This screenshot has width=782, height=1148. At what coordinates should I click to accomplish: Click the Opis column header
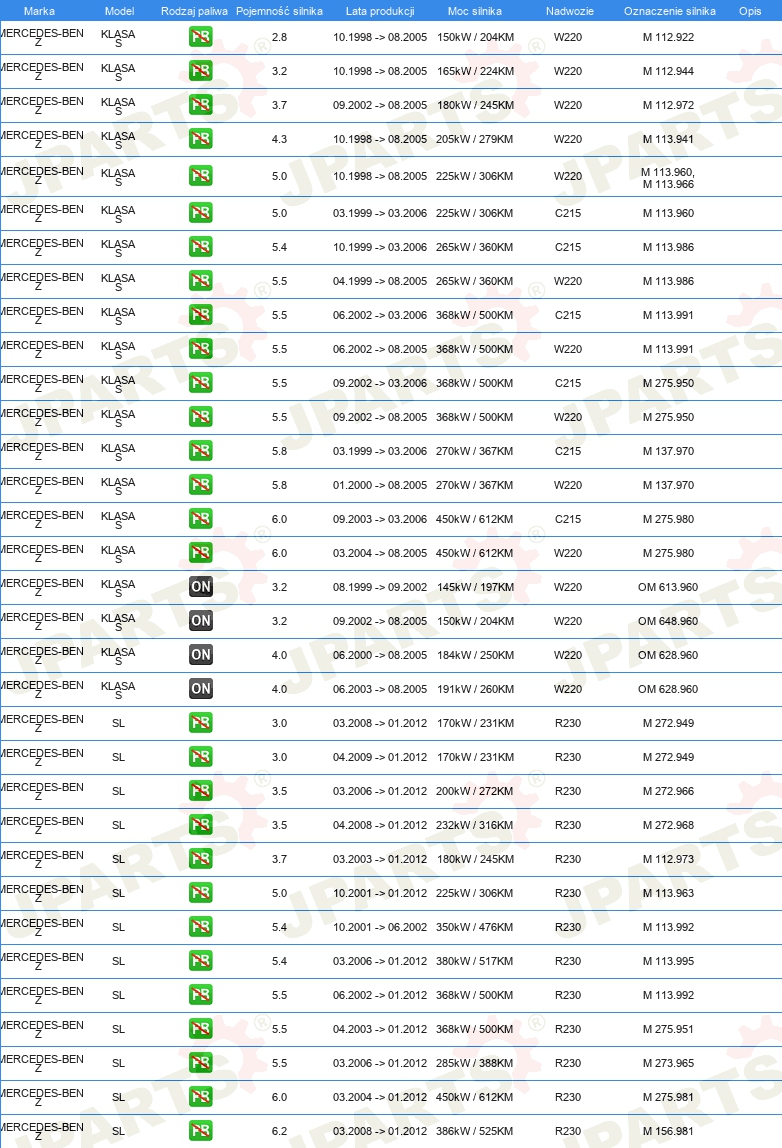coord(750,11)
